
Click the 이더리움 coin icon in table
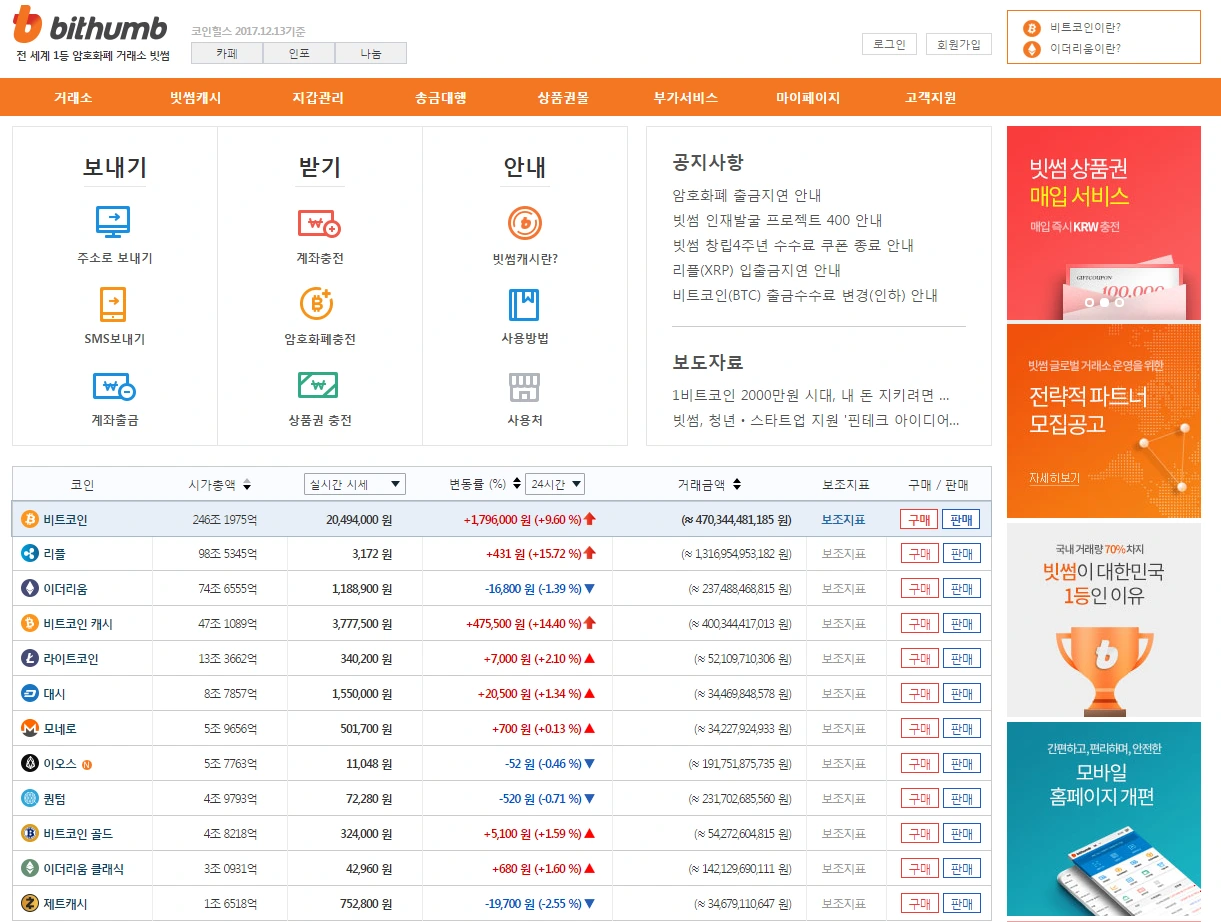coord(30,588)
